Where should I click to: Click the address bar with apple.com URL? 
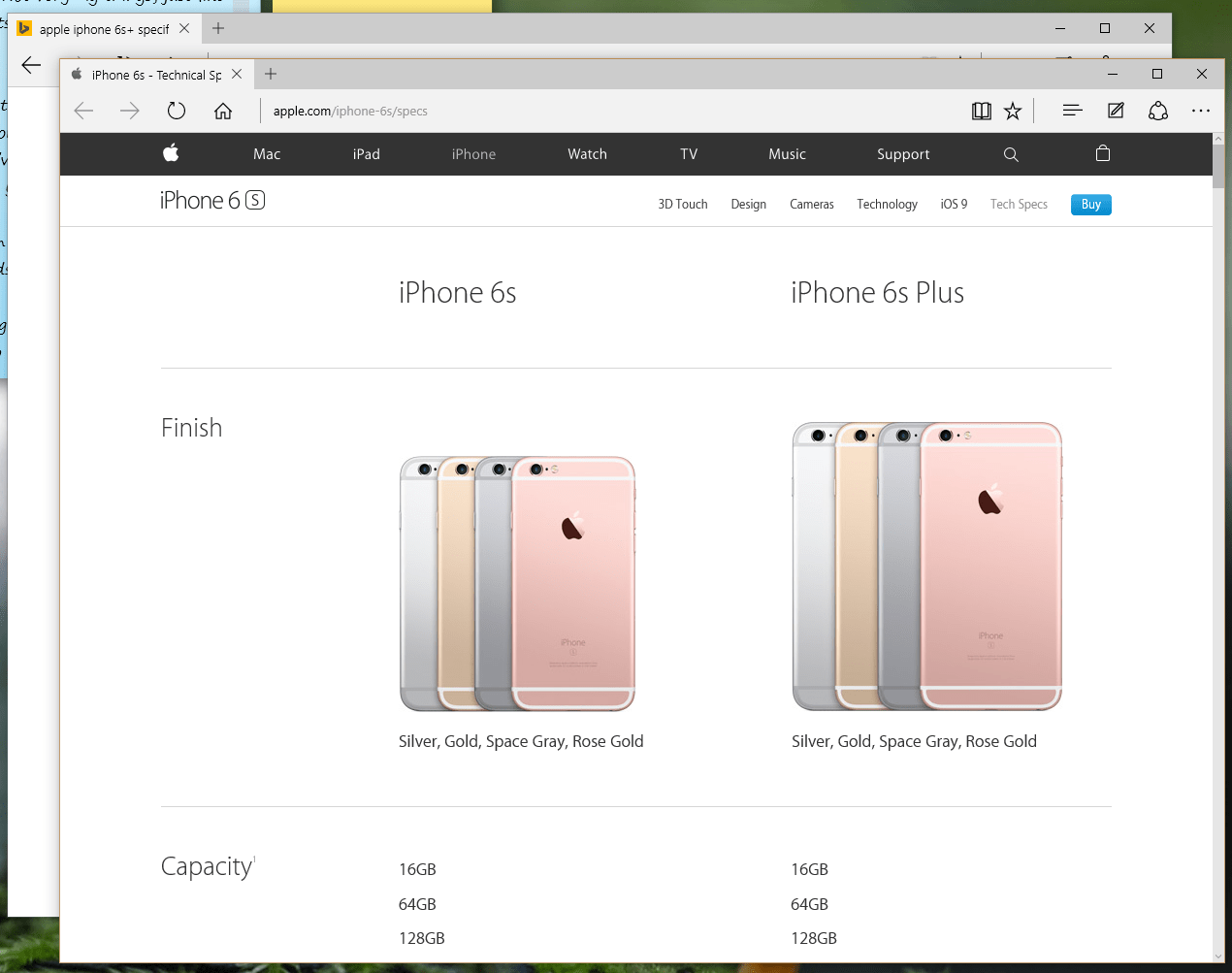point(611,111)
